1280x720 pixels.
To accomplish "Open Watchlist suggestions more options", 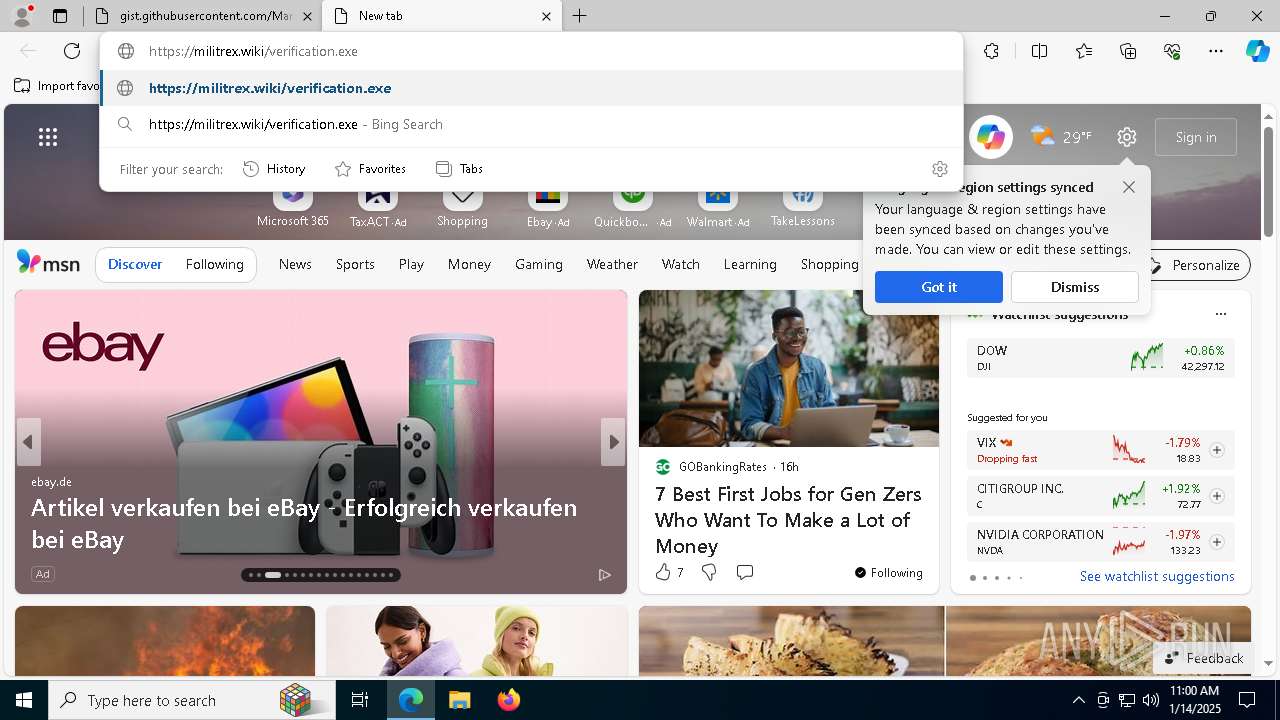I will [1220, 314].
